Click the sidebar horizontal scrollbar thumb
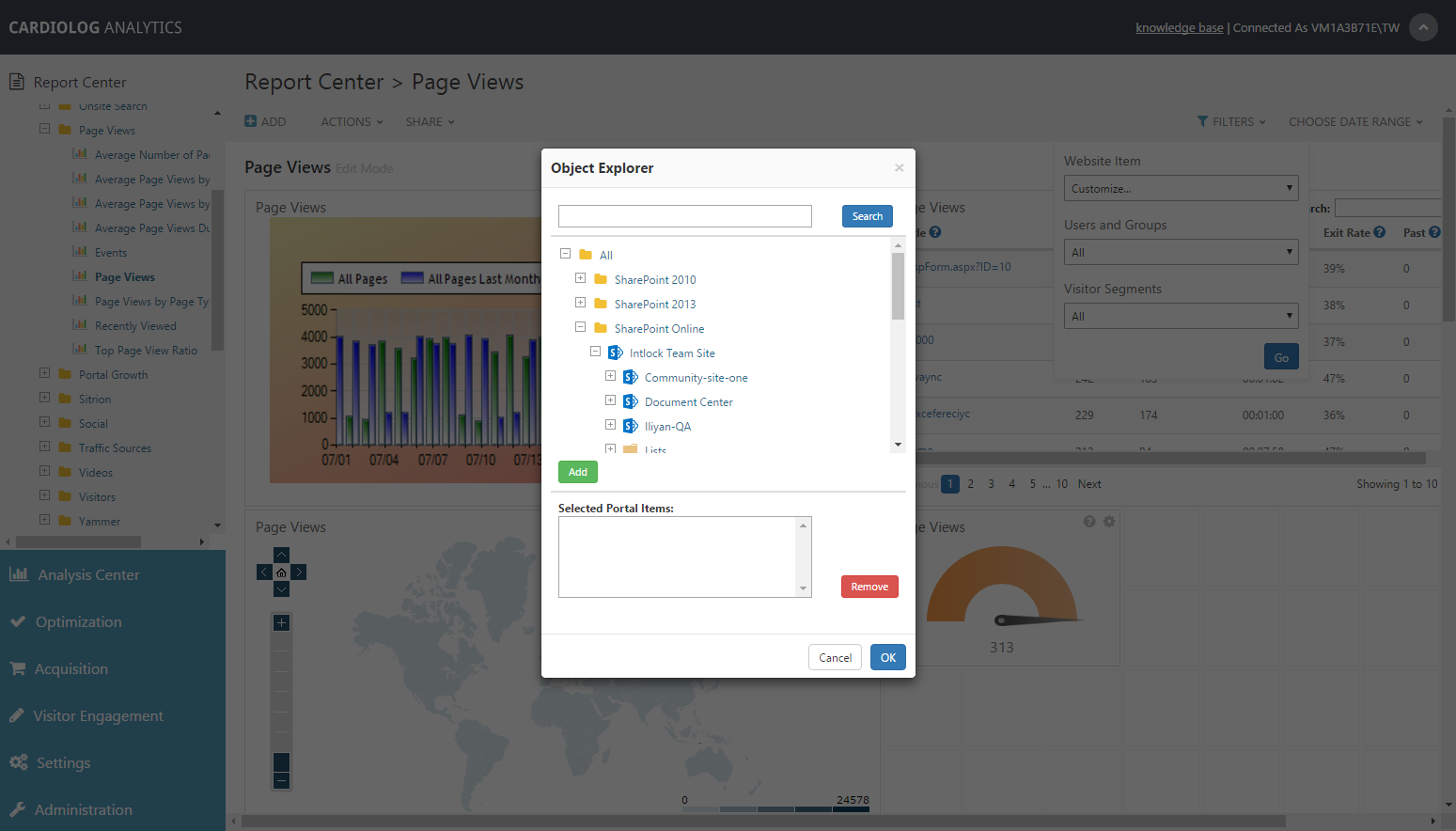Screen dimensions: 1456x831 point(78,541)
